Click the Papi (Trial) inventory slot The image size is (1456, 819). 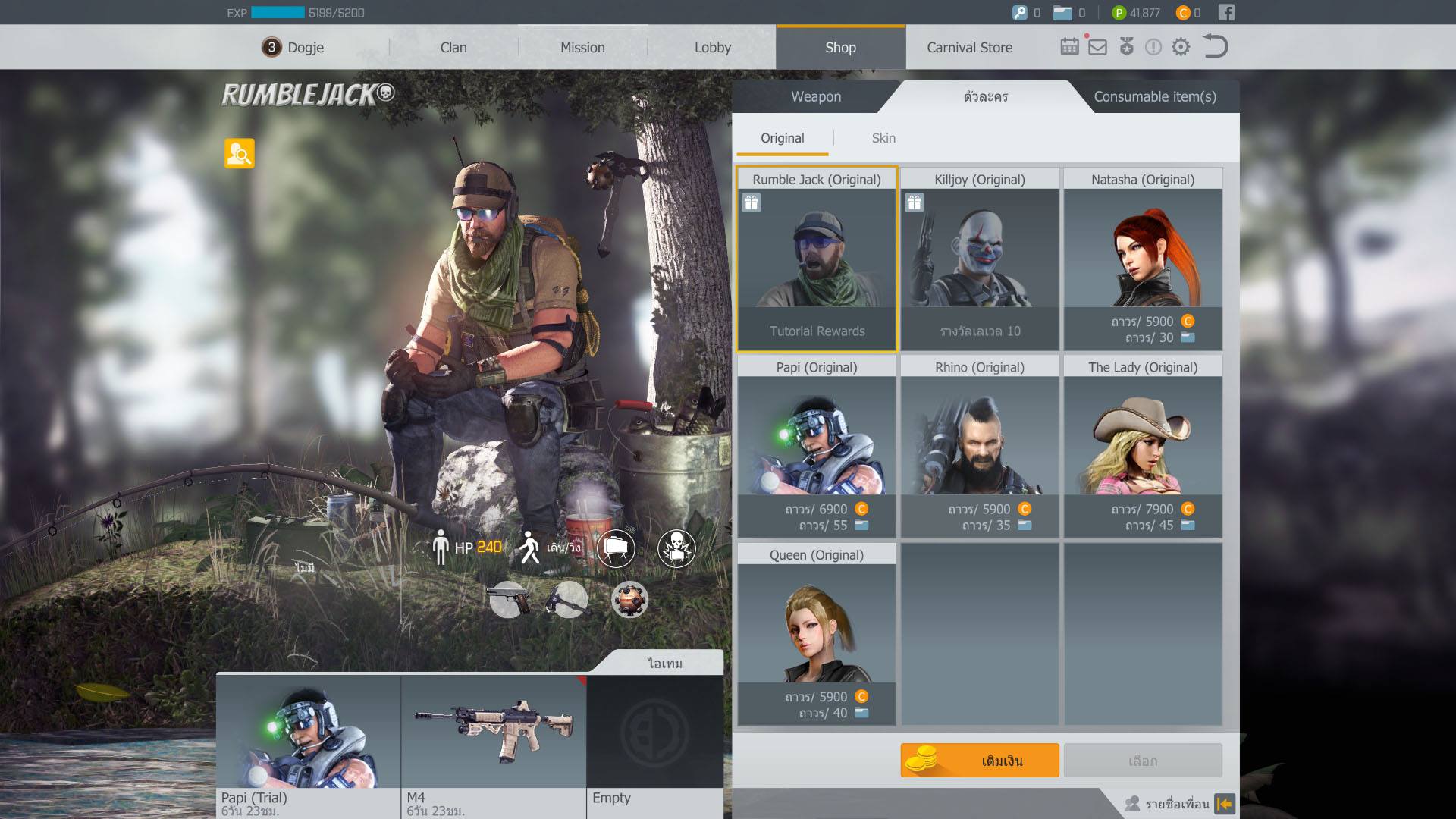point(309,747)
